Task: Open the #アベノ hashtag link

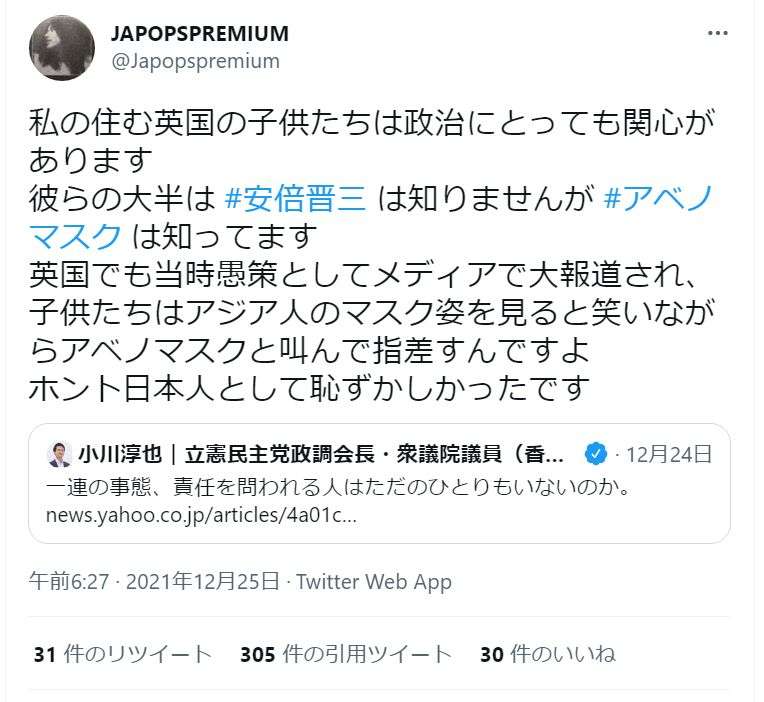Action: (659, 199)
